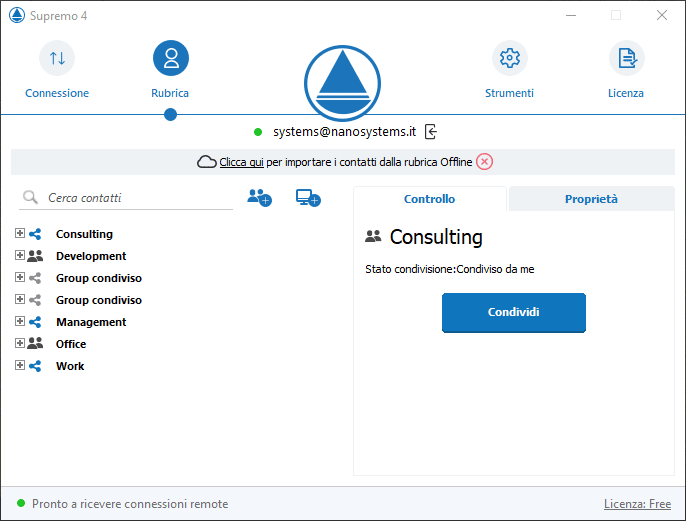
Task: Close the Supremo window
Action: [x=662, y=15]
